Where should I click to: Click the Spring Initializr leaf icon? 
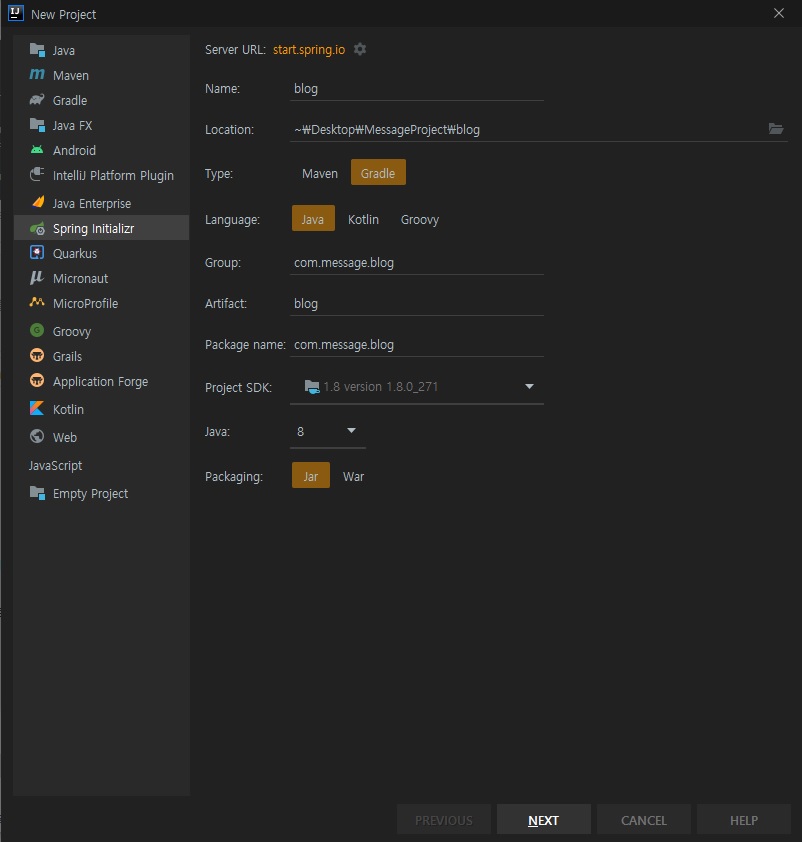pos(37,228)
